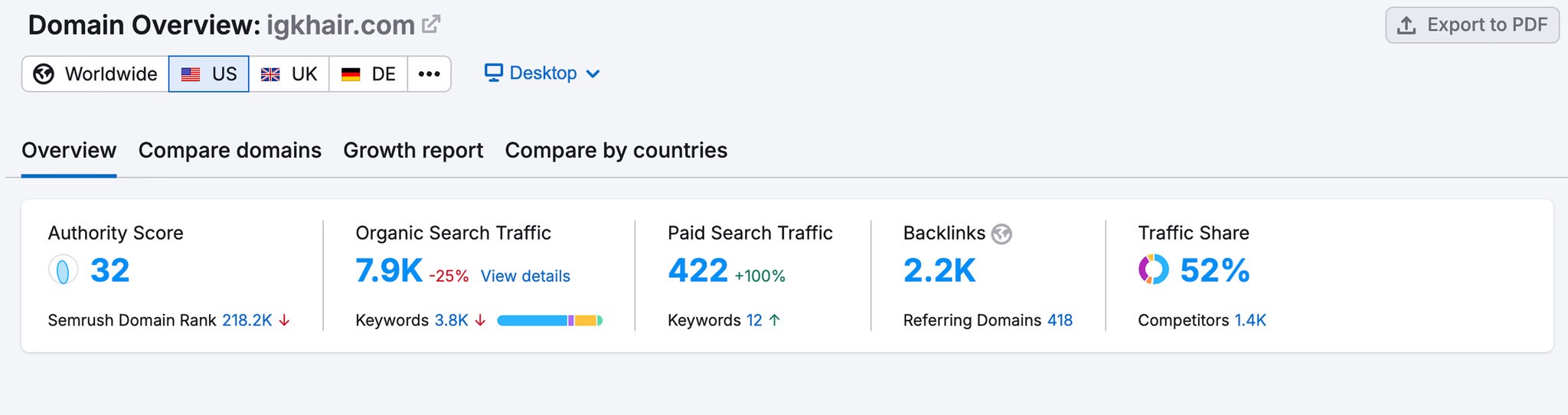Viewport: 1568px width, 415px height.
Task: Click the Authority Score oval icon
Action: pos(64,270)
